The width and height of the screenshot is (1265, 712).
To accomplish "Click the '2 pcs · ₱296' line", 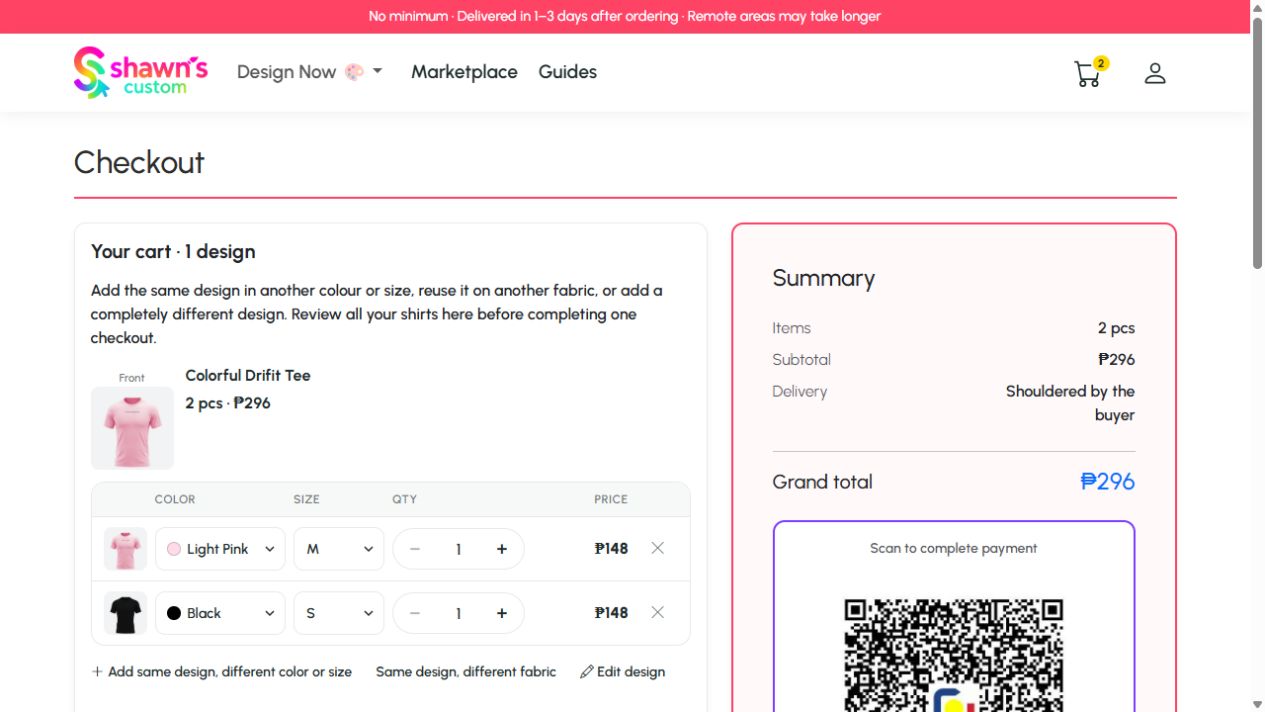I will pyautogui.click(x=228, y=403).
